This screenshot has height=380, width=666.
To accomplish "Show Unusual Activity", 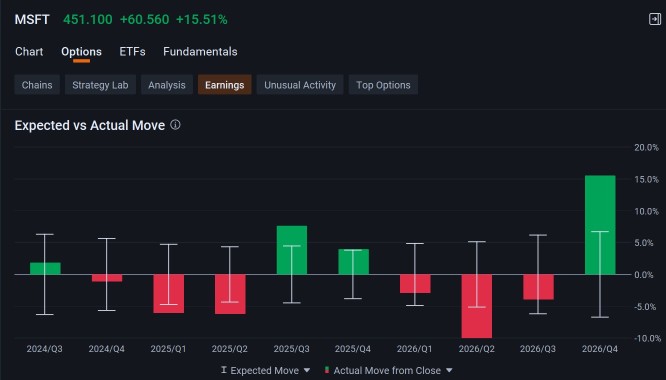I will 300,85.
